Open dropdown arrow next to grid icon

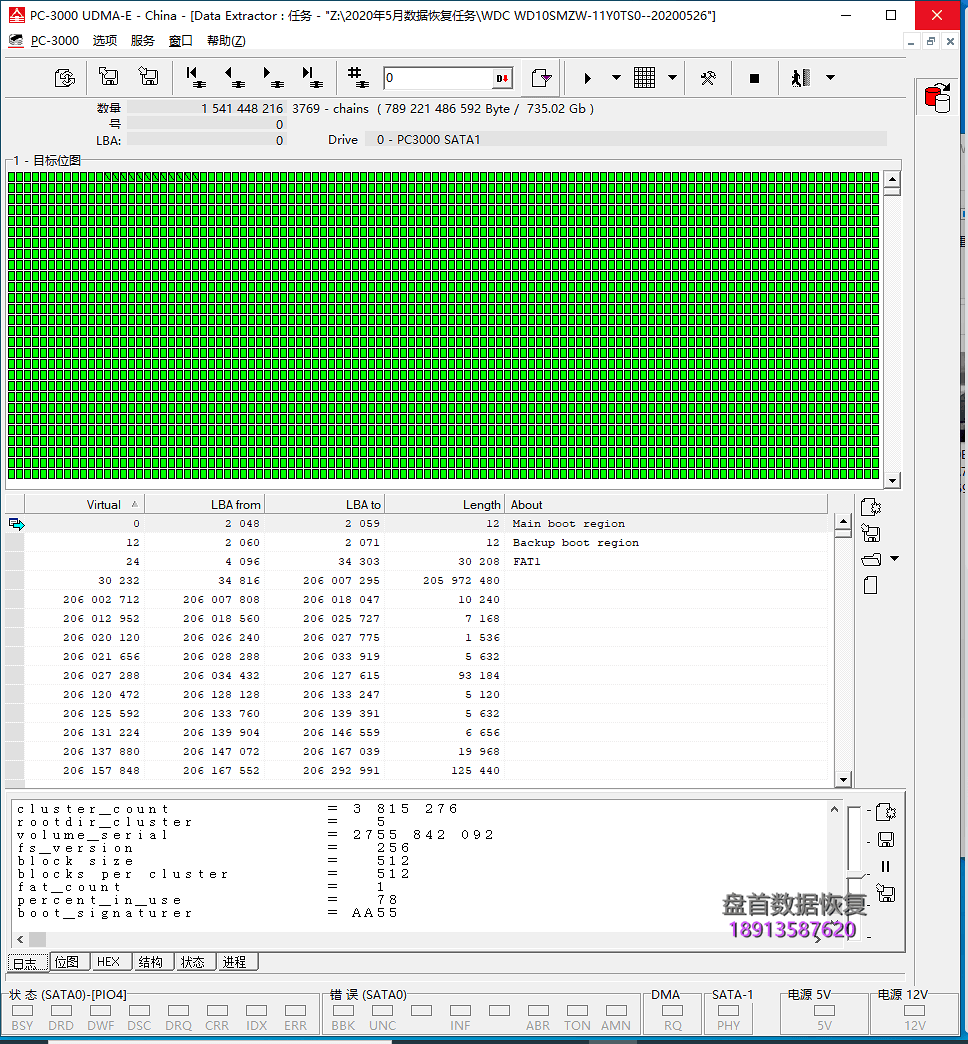tap(672, 78)
